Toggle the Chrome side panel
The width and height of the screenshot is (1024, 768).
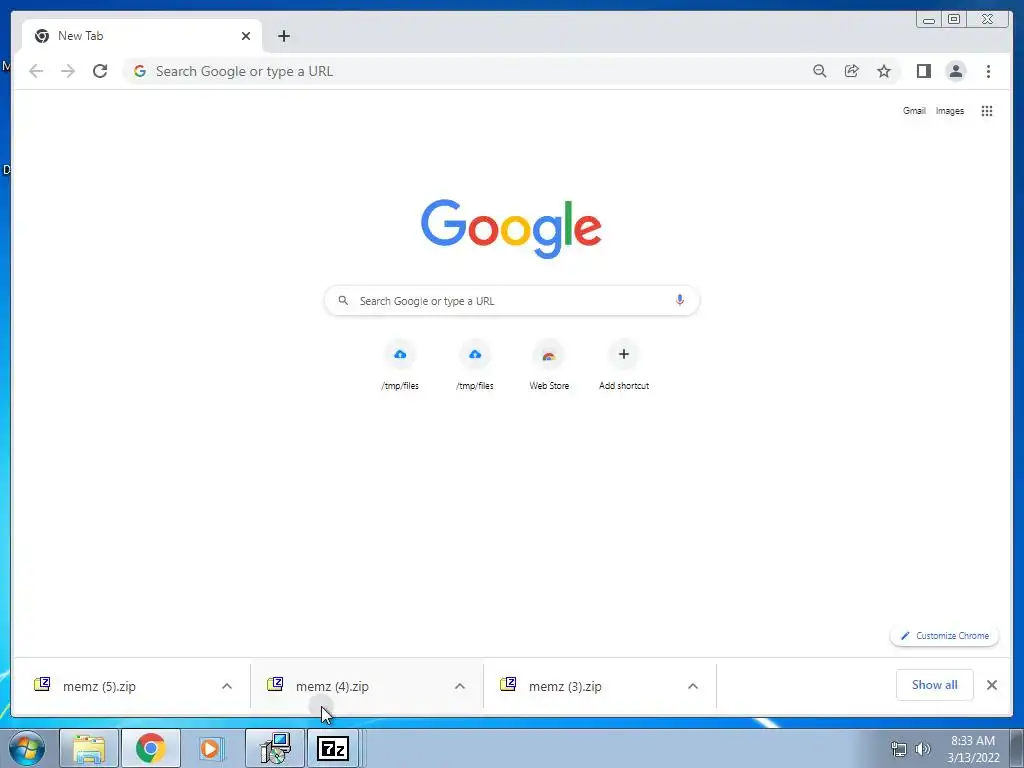(x=923, y=71)
